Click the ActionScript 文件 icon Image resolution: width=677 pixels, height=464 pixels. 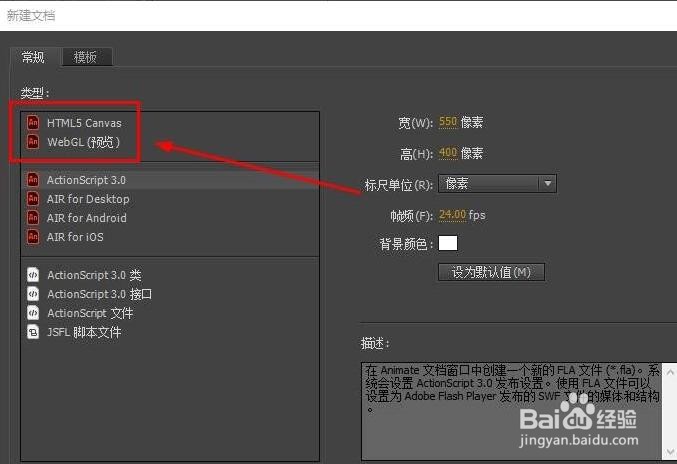(33, 313)
